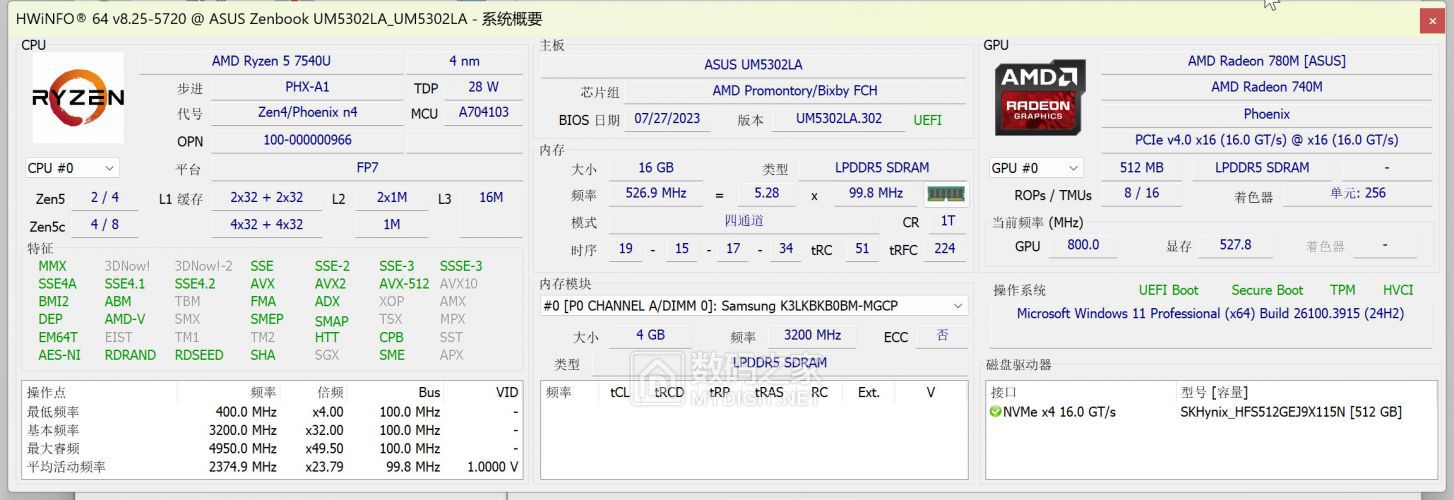The image size is (1454, 500).
Task: Click the GPU clock value 800.0
Action: 1083,245
